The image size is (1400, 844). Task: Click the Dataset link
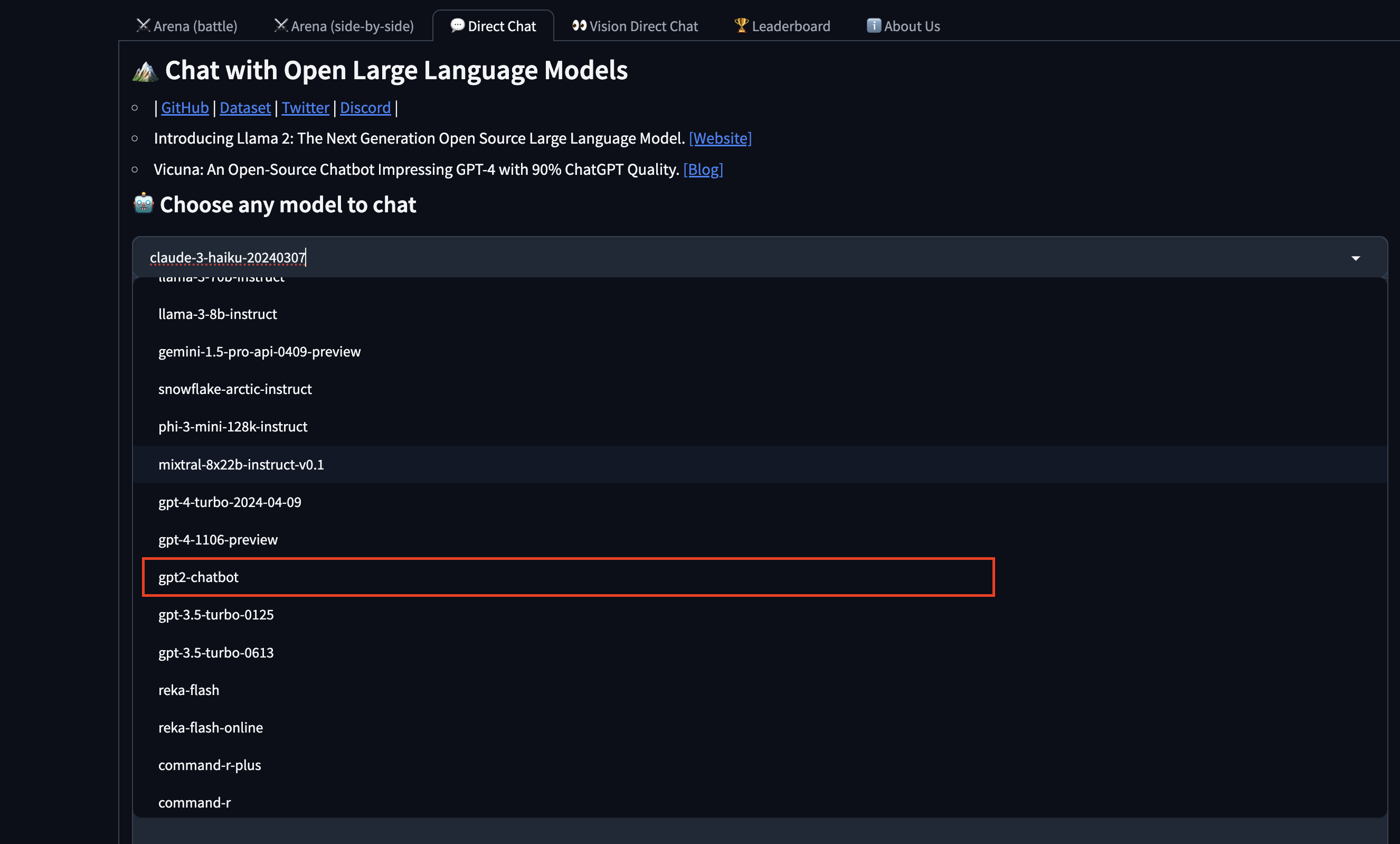pyautogui.click(x=244, y=107)
